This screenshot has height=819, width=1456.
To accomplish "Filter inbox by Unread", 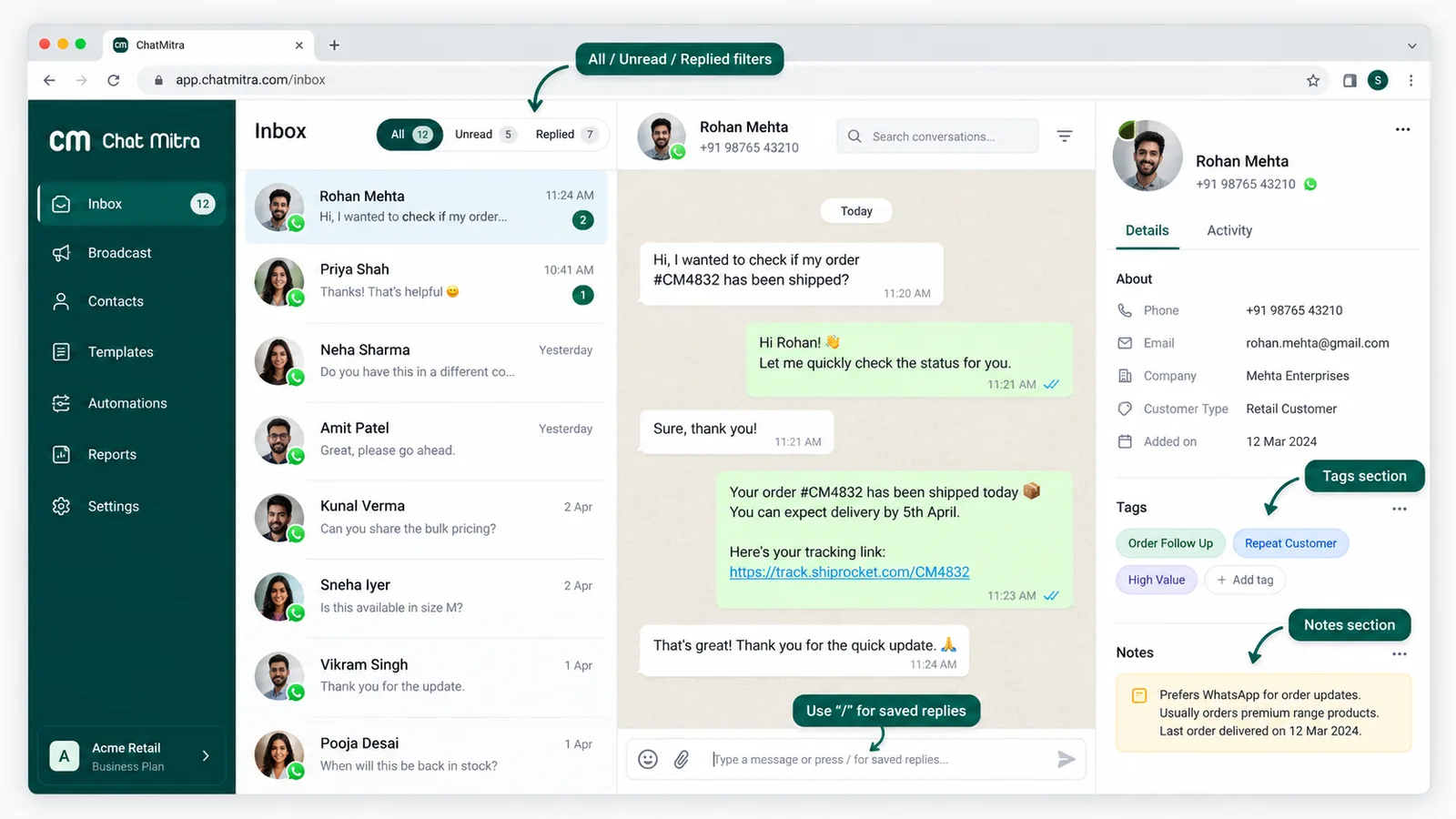I will click(485, 135).
